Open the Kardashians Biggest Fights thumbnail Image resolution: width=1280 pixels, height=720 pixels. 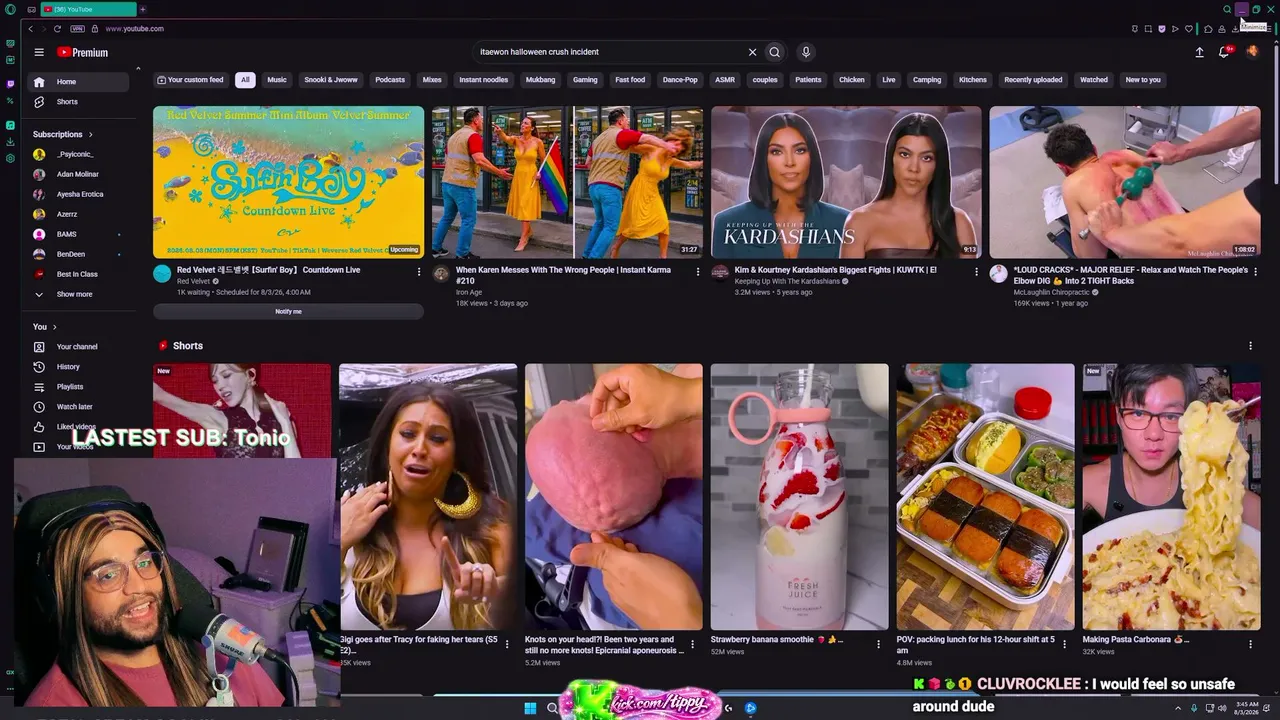[x=846, y=182]
